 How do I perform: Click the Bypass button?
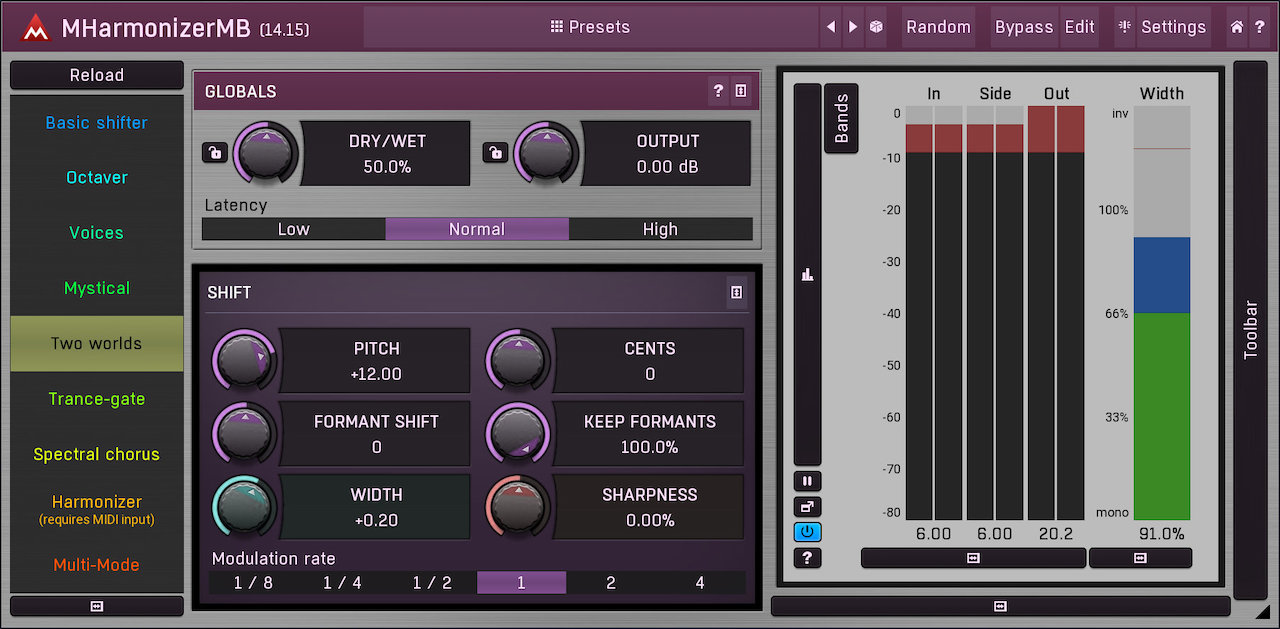coord(1023,27)
